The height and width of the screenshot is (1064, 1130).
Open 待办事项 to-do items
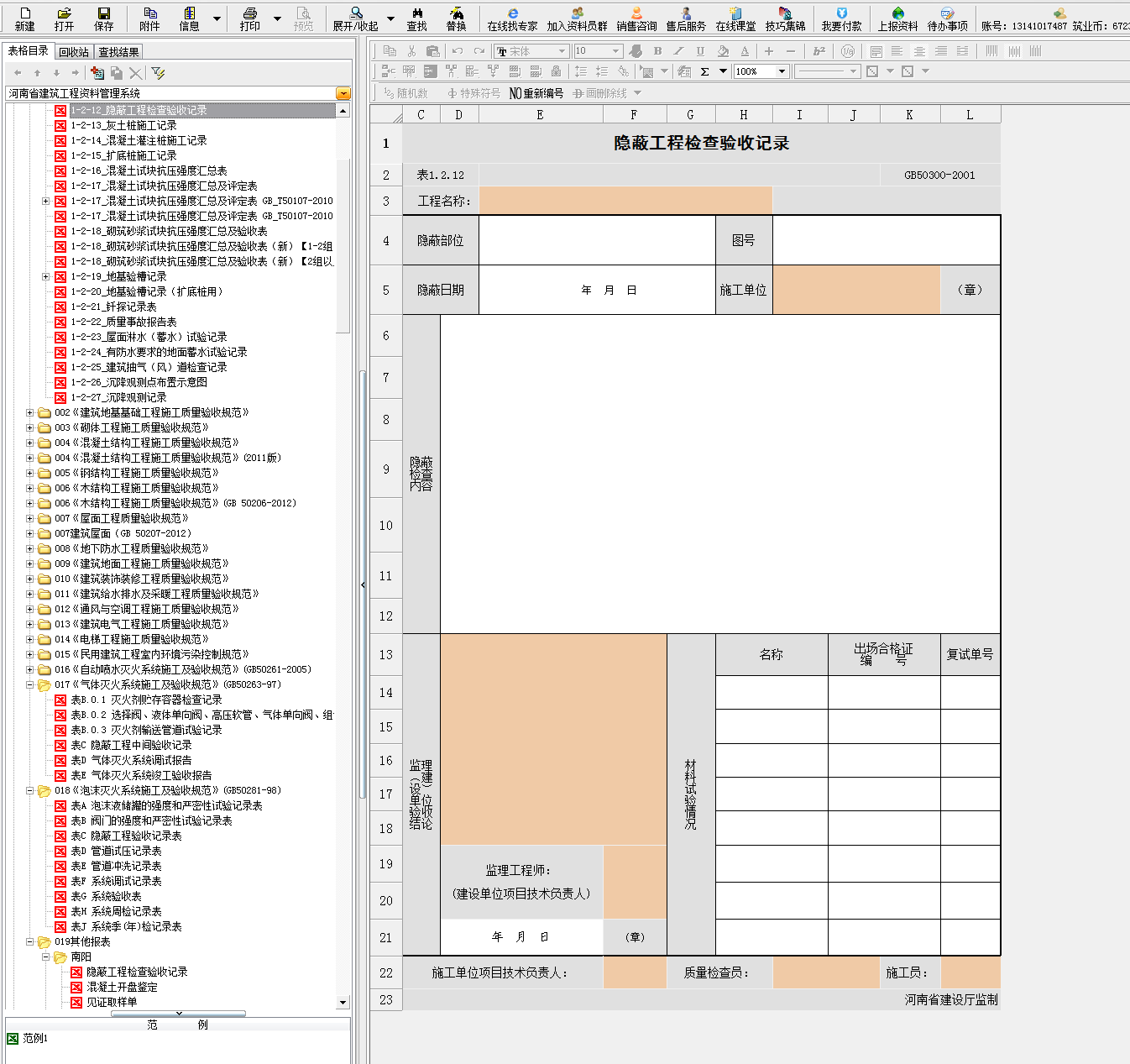coord(947,18)
